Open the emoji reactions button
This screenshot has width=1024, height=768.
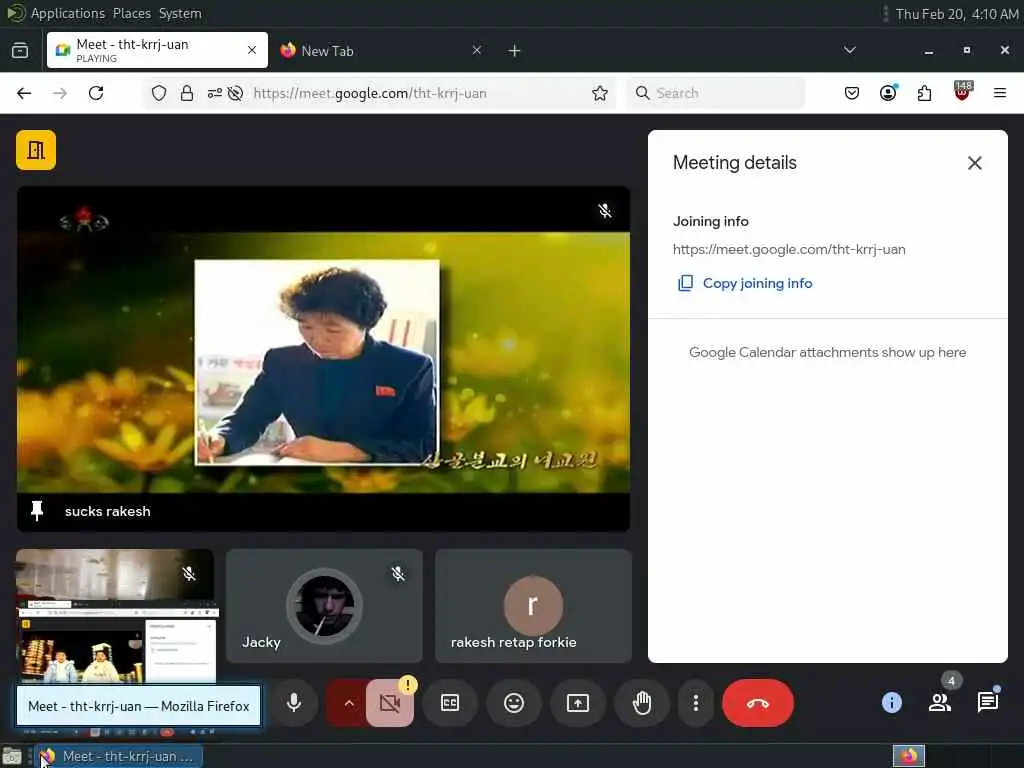tap(514, 703)
